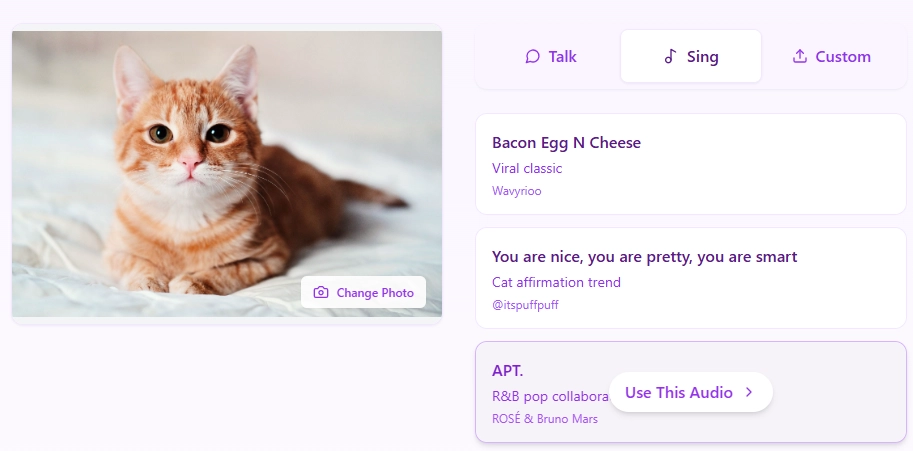Image resolution: width=913 pixels, height=451 pixels.
Task: Switch to the Talk tab
Action: coord(550,57)
